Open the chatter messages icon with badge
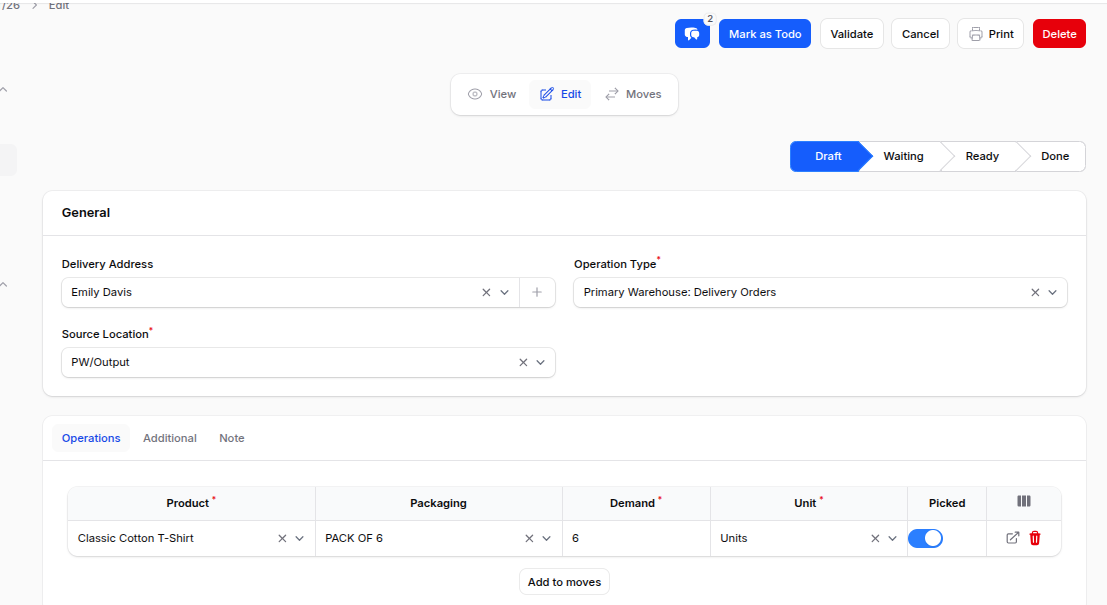1107x605 pixels. pos(692,33)
